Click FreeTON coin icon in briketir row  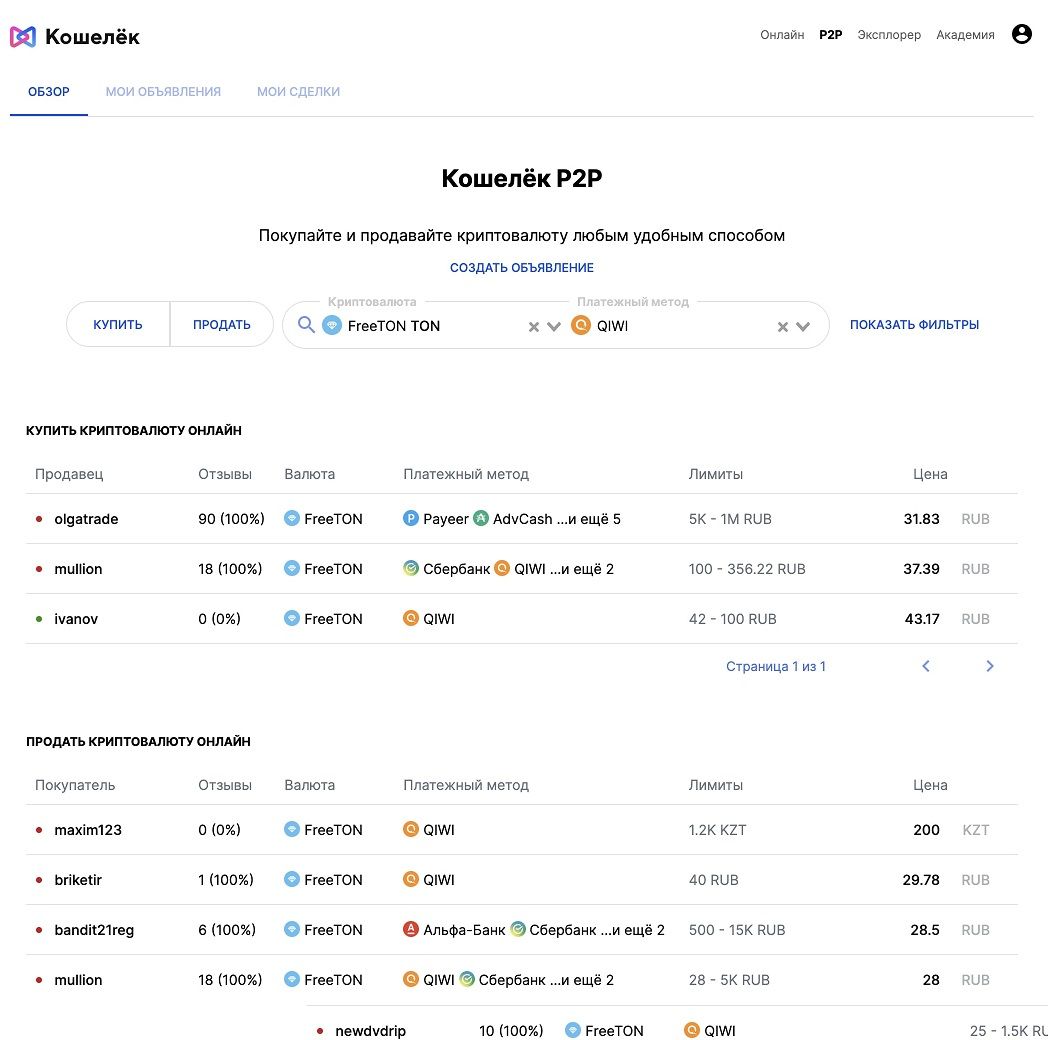[292, 879]
